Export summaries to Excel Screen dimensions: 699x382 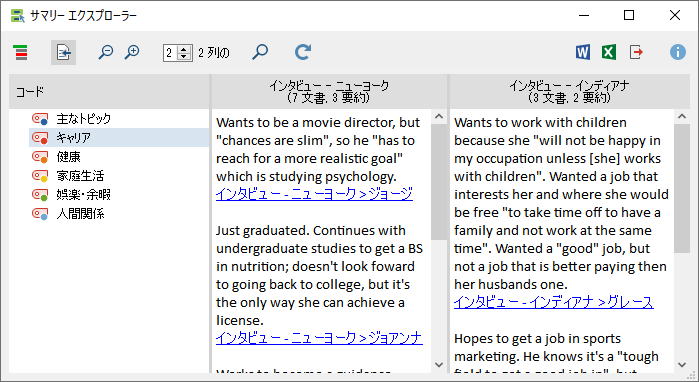609,52
